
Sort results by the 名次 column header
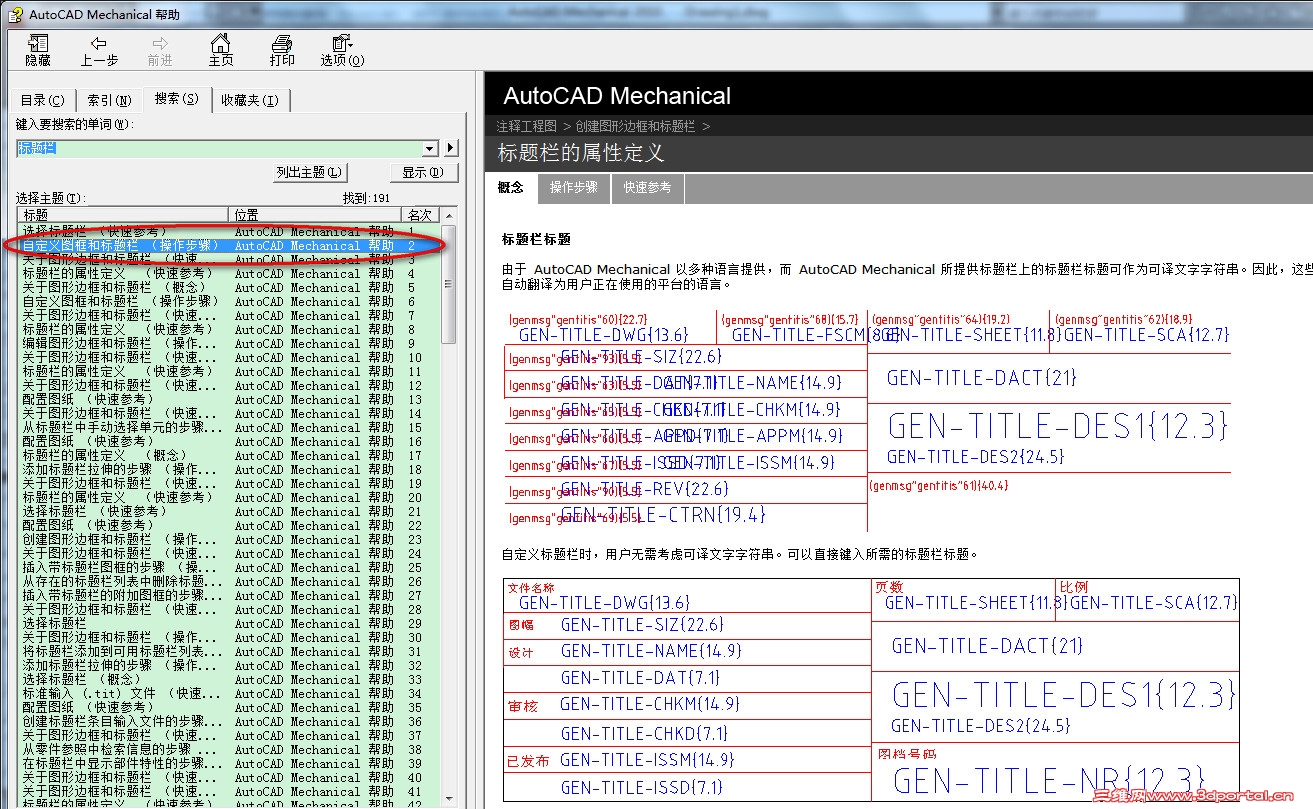click(420, 215)
